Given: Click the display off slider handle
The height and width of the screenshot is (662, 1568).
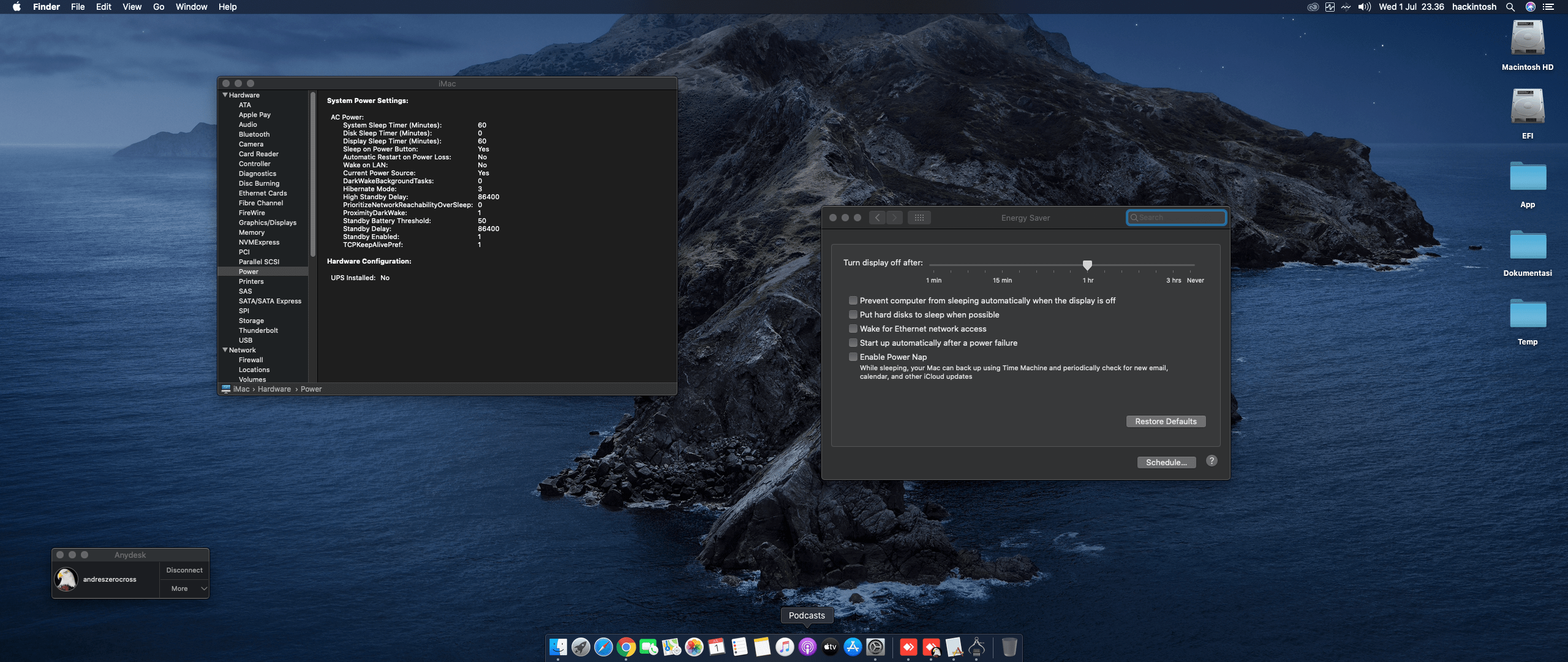Looking at the screenshot, I should tap(1087, 265).
